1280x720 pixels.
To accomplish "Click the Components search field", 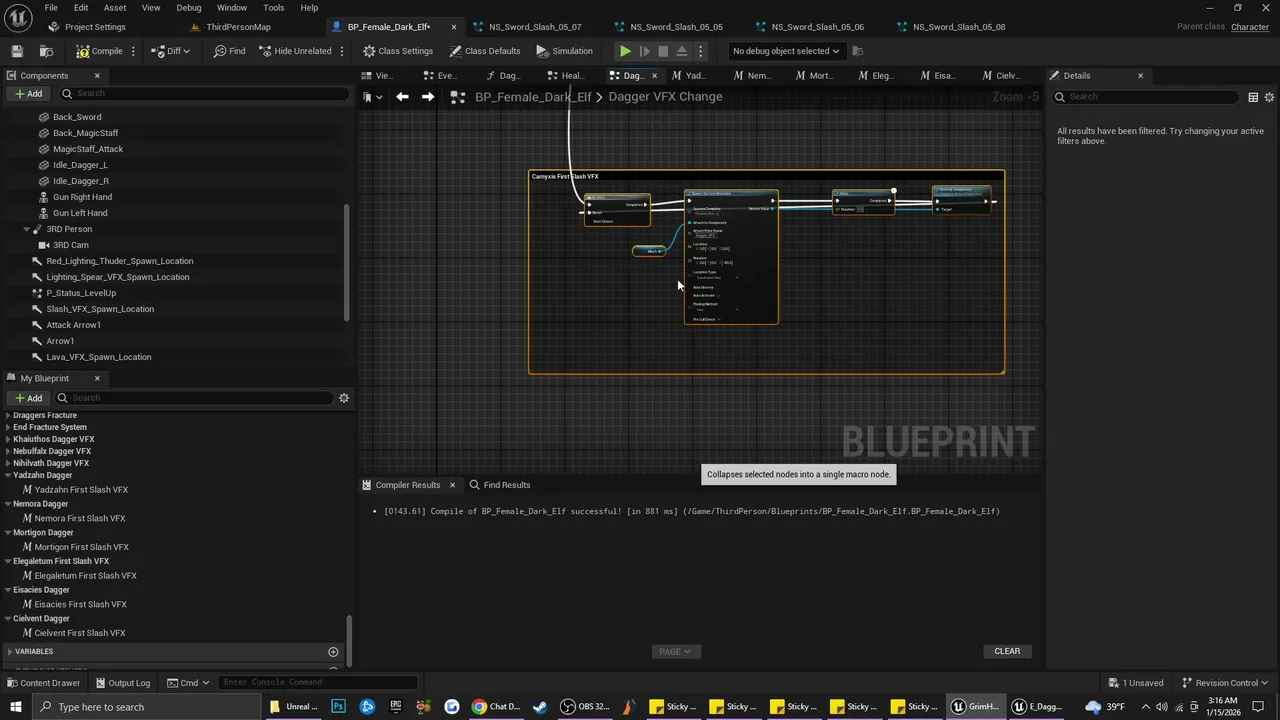I will 205,93.
